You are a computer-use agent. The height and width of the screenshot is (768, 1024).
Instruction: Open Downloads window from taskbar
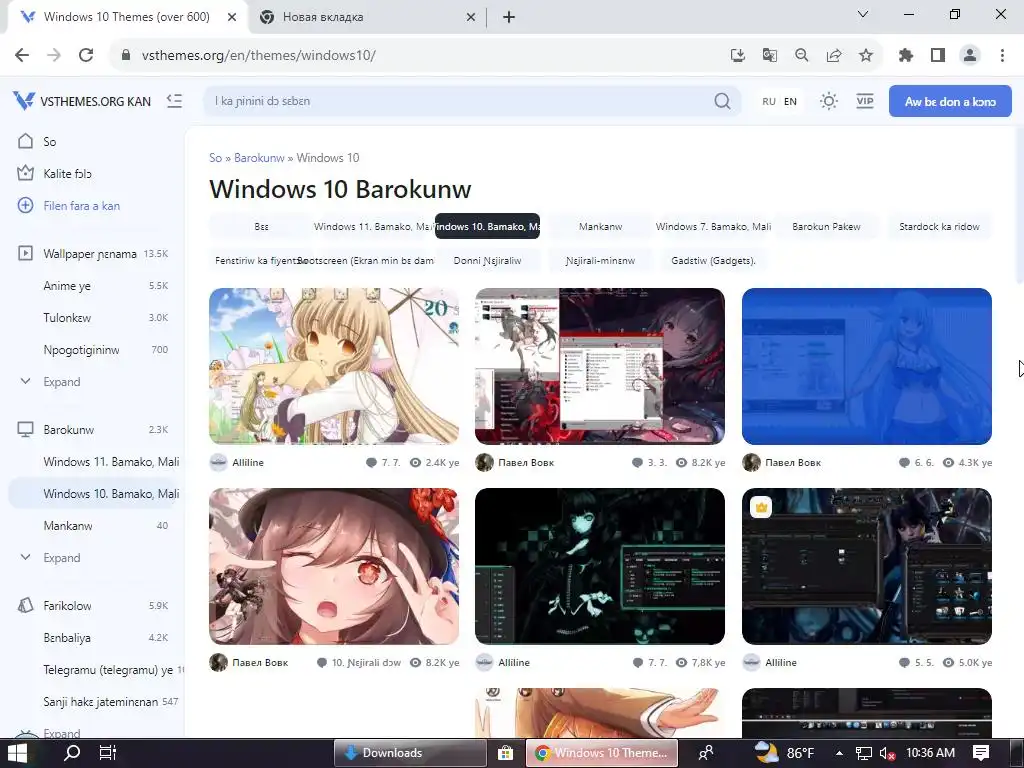410,753
